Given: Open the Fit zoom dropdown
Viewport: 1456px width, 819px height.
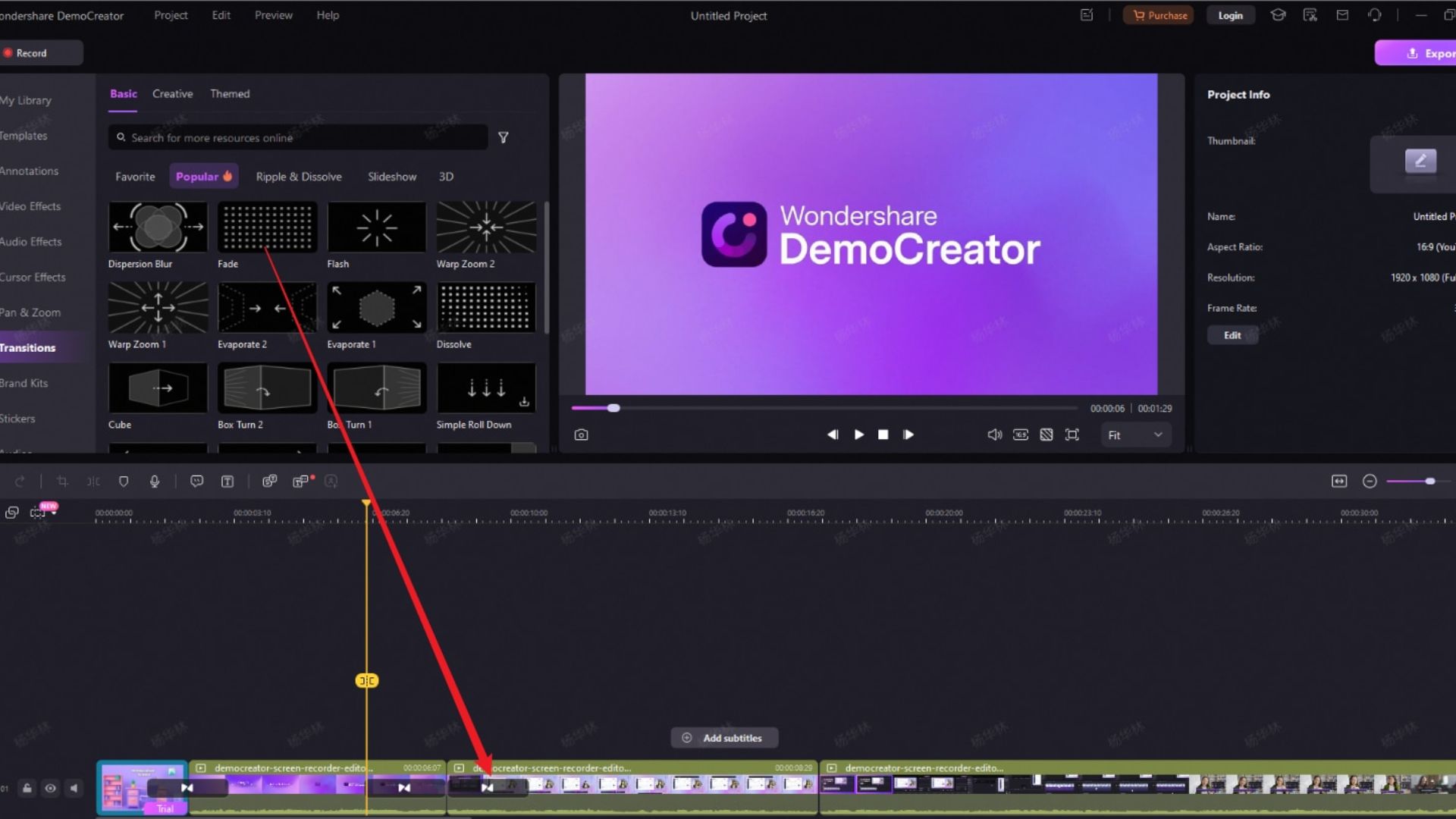Looking at the screenshot, I should click(x=1135, y=435).
